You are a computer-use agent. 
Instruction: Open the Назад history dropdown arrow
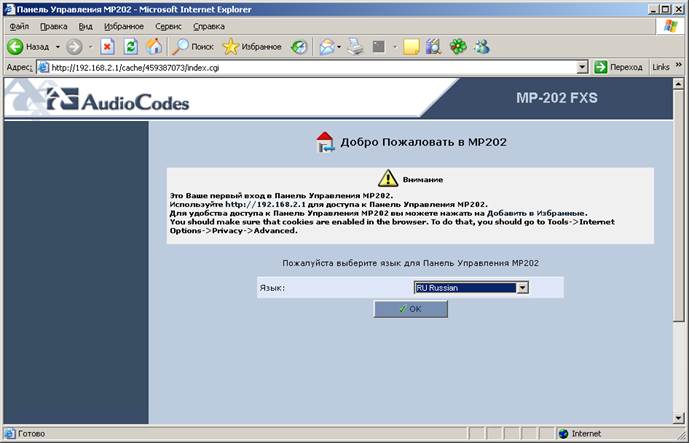58,47
